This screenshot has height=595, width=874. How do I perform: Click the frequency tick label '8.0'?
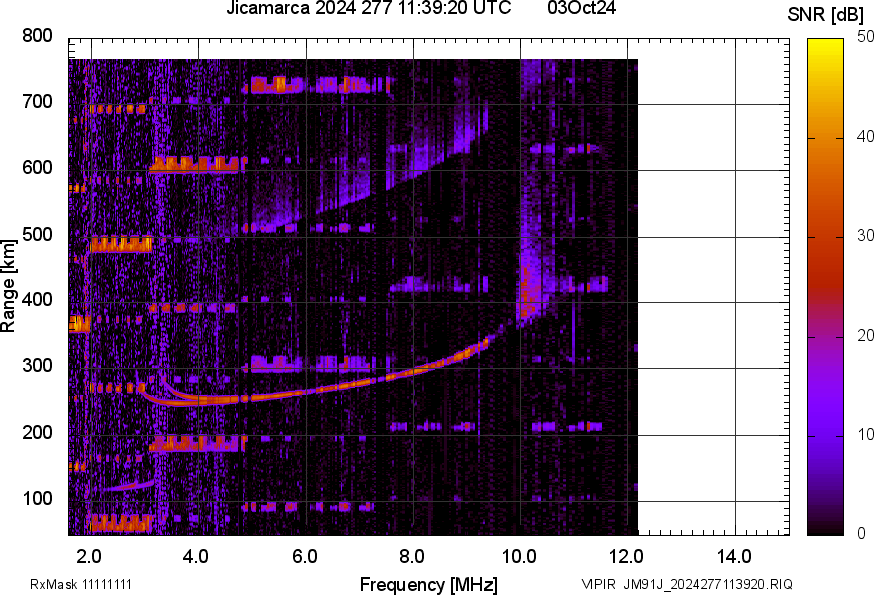pos(411,556)
